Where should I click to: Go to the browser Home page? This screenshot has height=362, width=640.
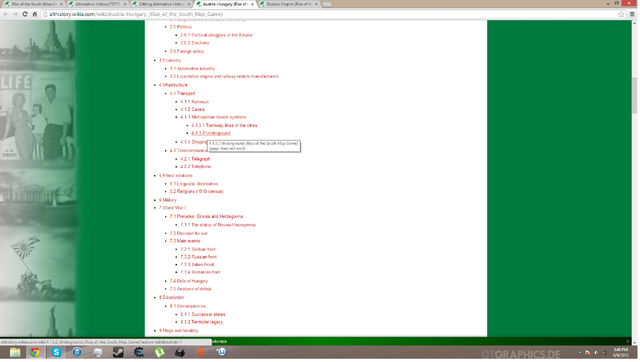pos(35,14)
